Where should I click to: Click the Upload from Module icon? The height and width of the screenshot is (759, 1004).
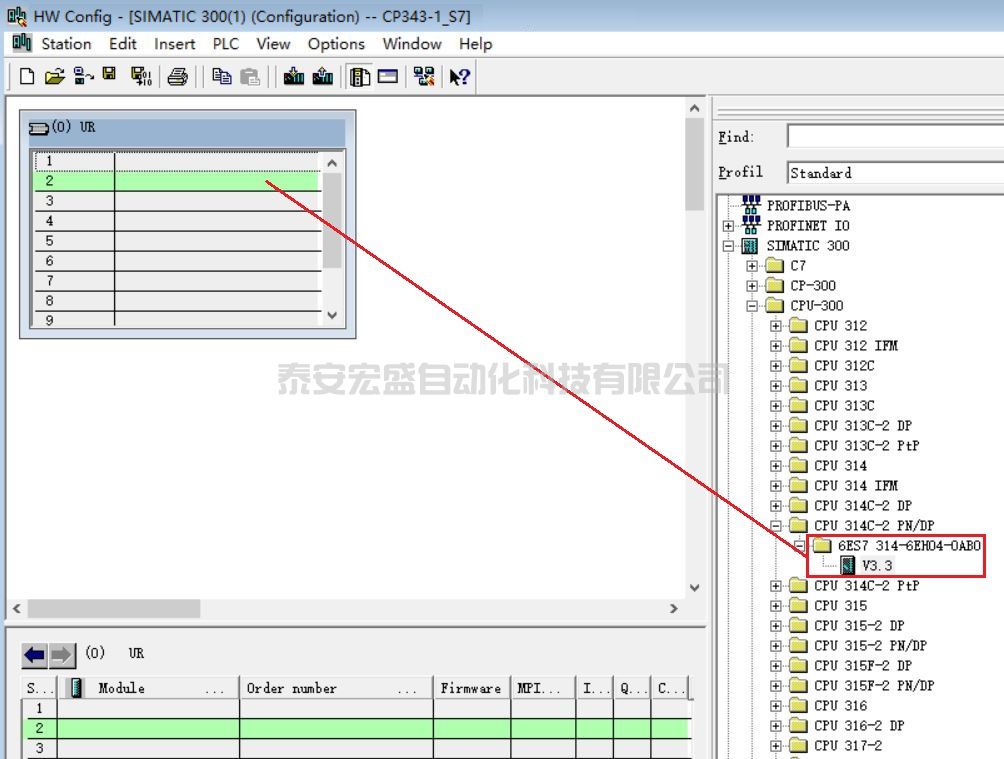pyautogui.click(x=322, y=77)
